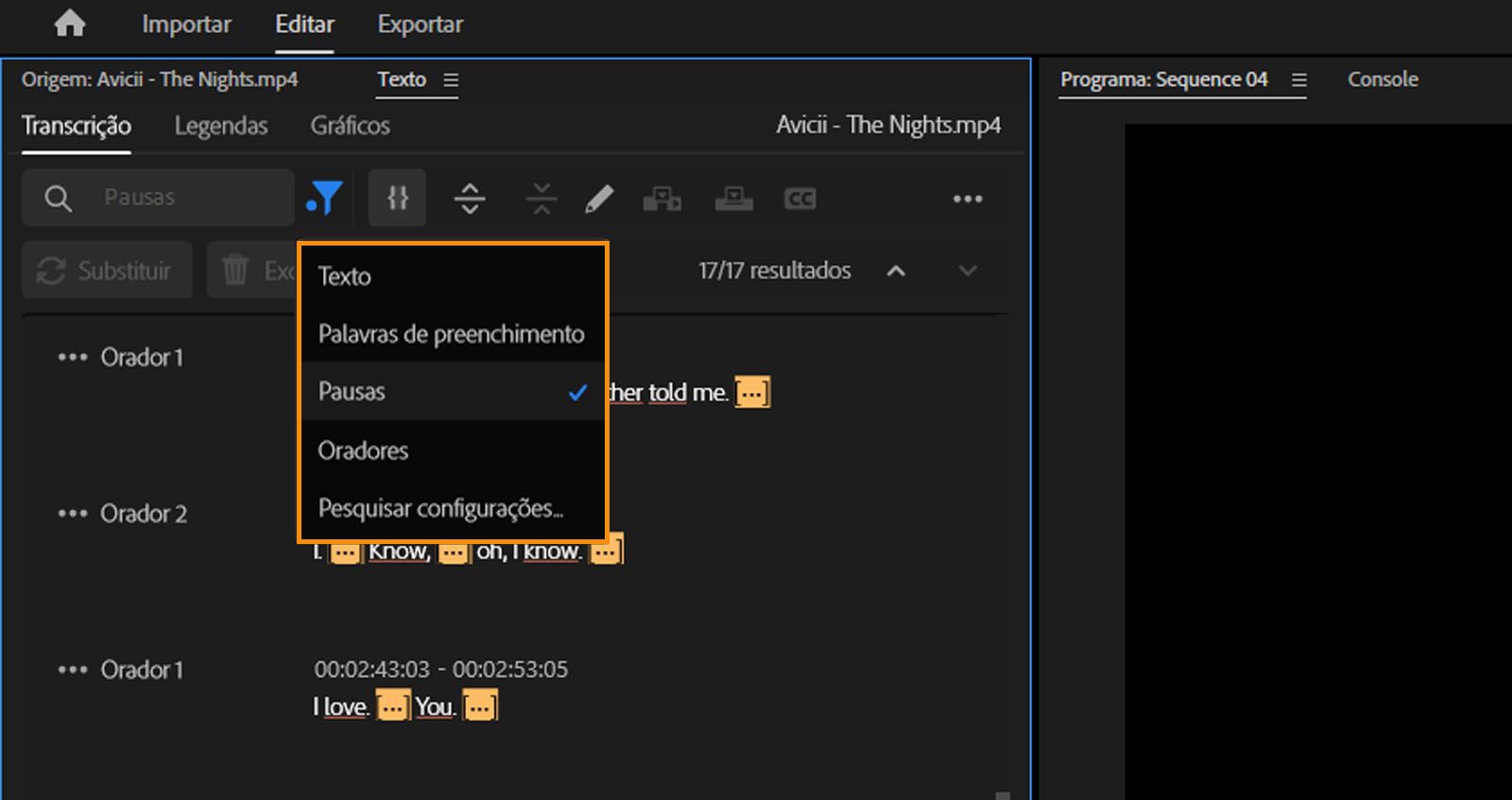Image resolution: width=1512 pixels, height=800 pixels.
Task: Click 'told' word in first transcript line
Action: 667,392
